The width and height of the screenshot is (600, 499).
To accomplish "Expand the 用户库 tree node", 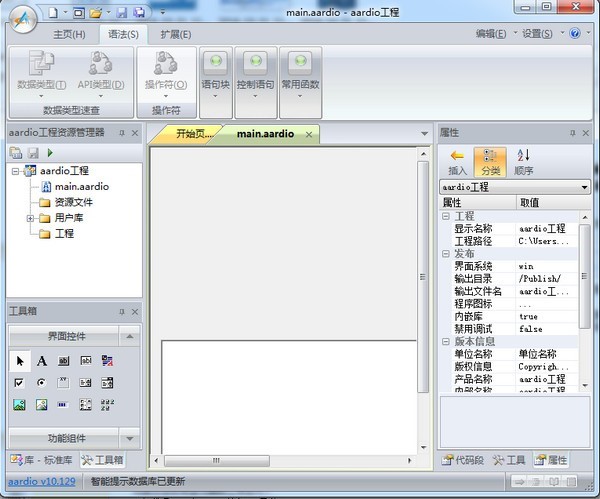I will pyautogui.click(x=30, y=218).
